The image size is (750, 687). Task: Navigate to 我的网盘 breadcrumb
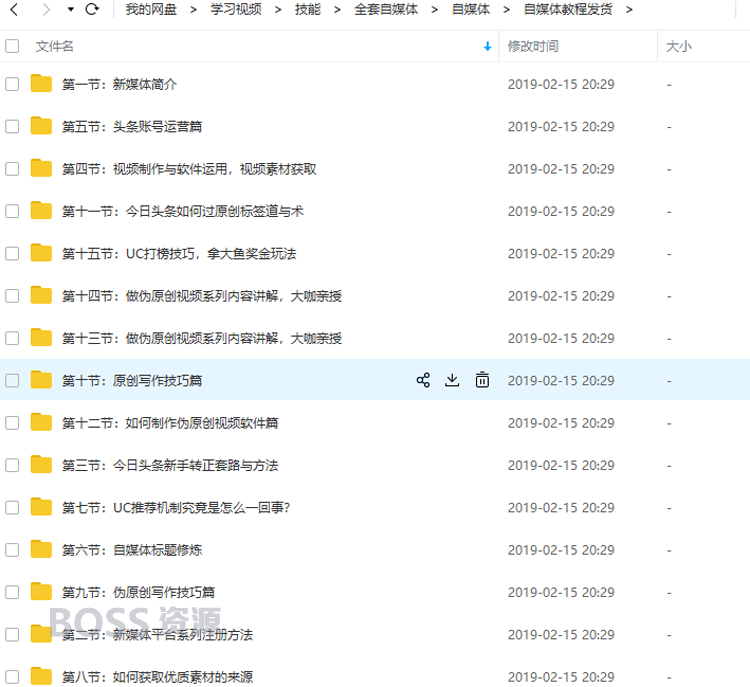(151, 9)
